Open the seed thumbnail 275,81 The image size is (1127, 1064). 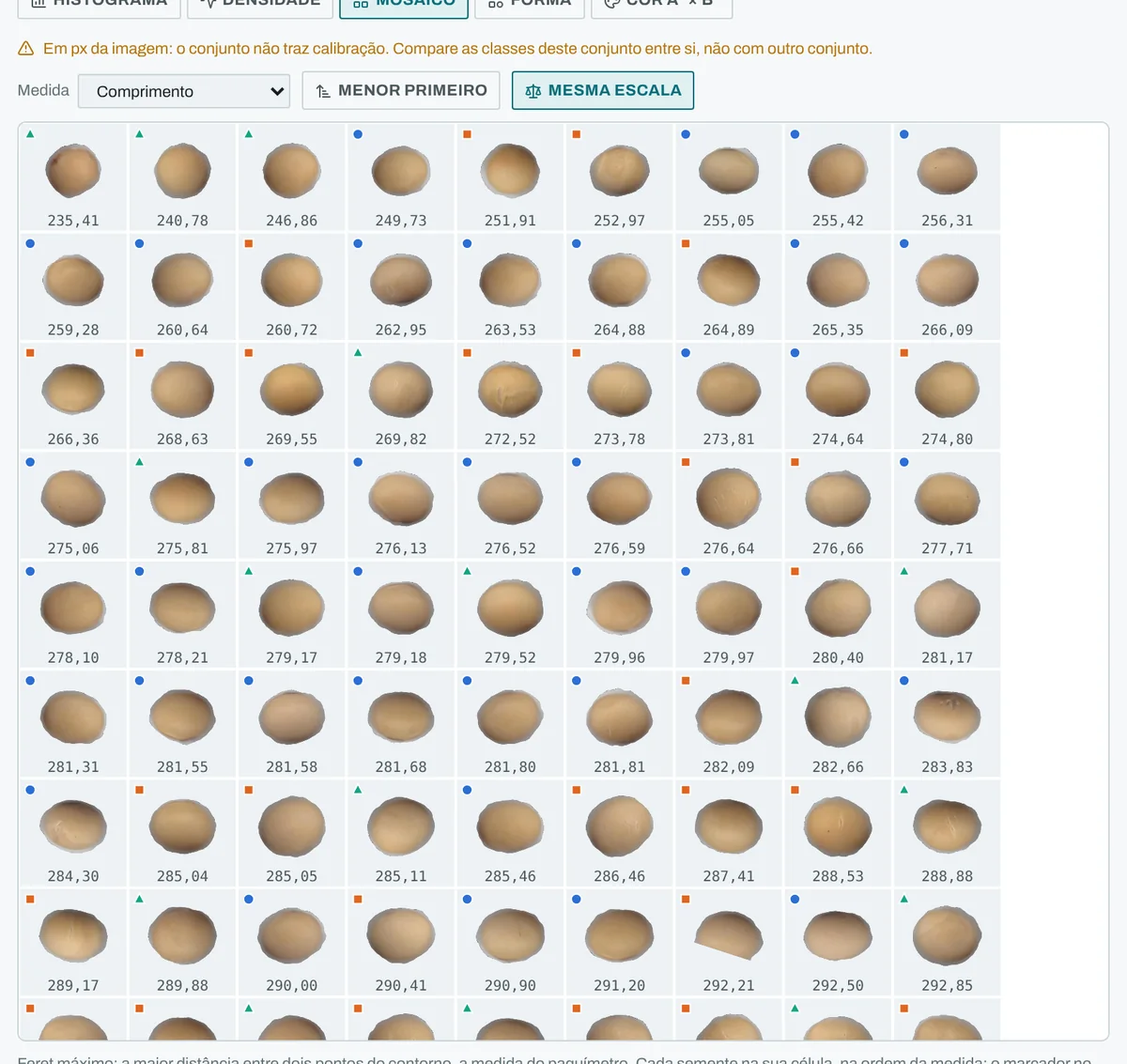(182, 505)
